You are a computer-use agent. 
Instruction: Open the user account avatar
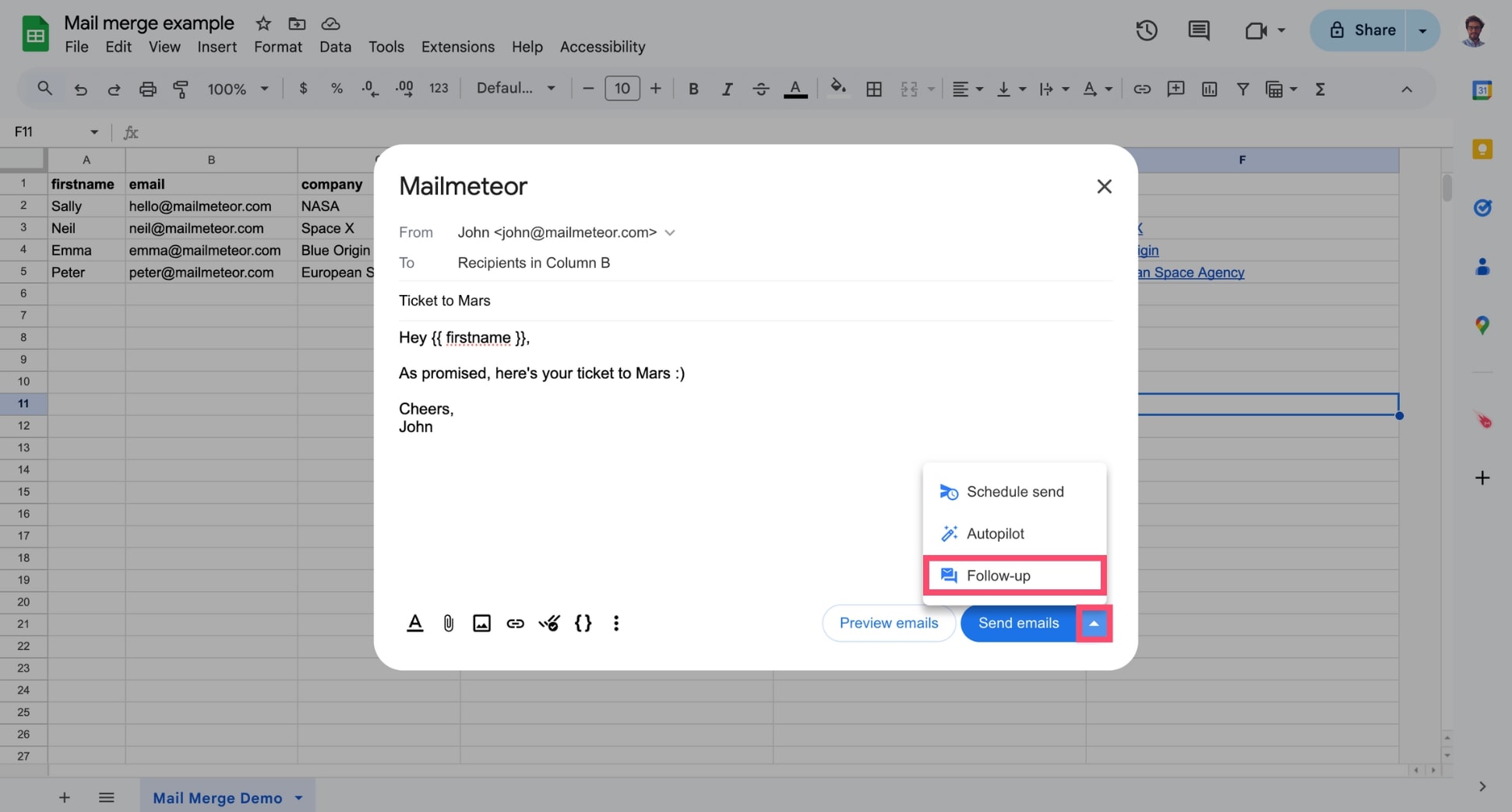click(1473, 31)
